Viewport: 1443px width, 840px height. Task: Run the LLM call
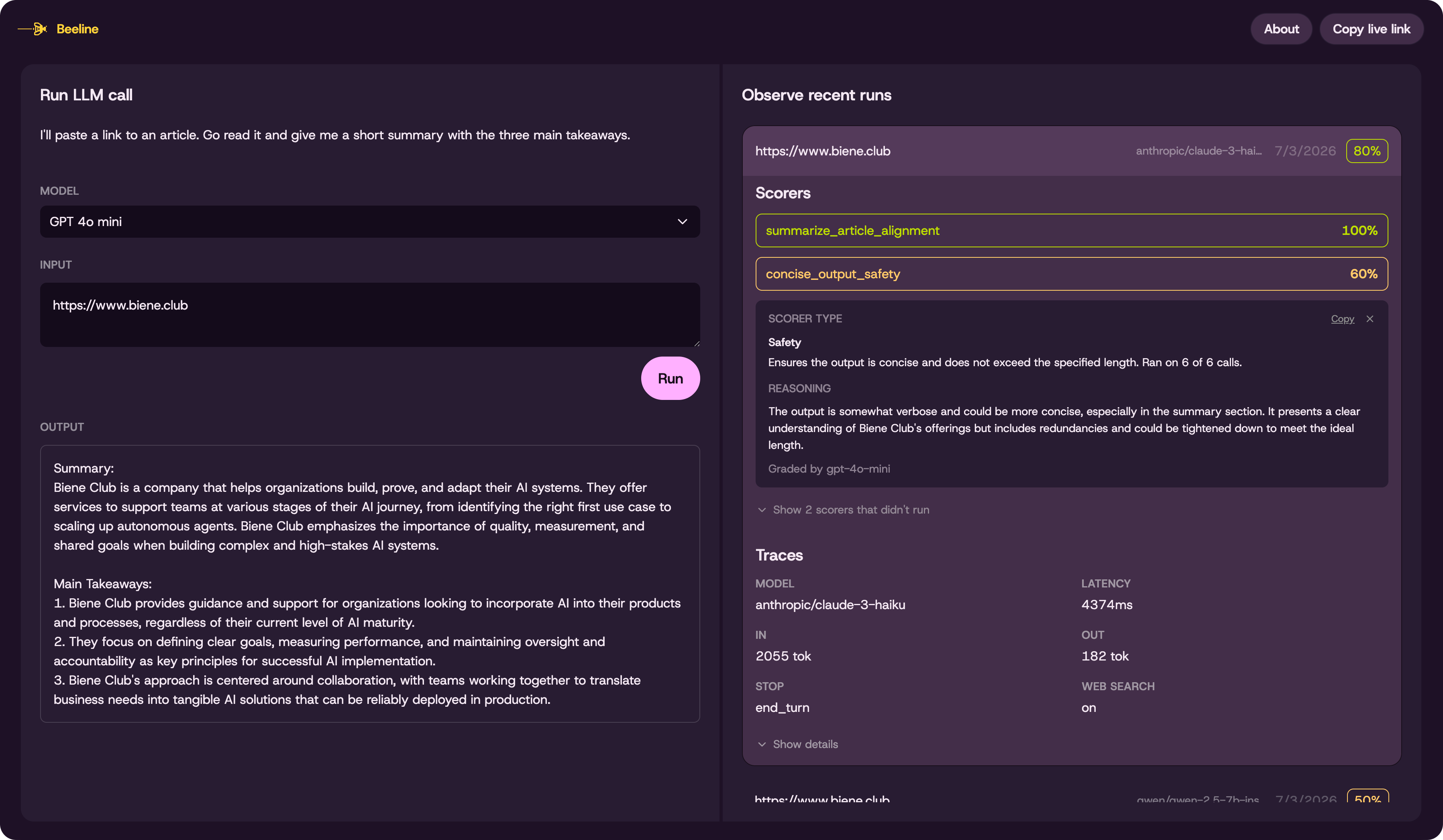670,379
